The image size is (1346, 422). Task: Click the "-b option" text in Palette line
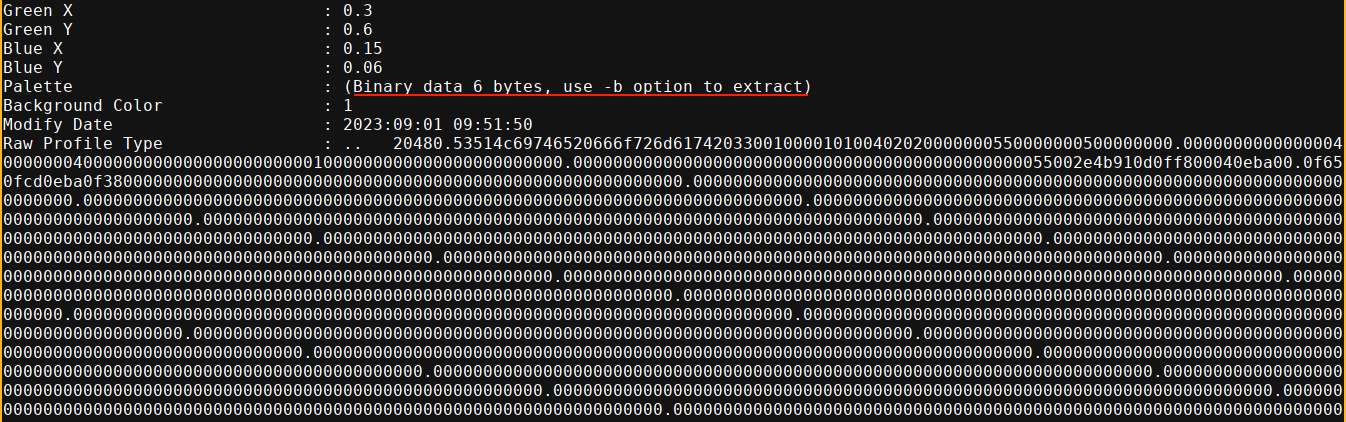[x=650, y=87]
